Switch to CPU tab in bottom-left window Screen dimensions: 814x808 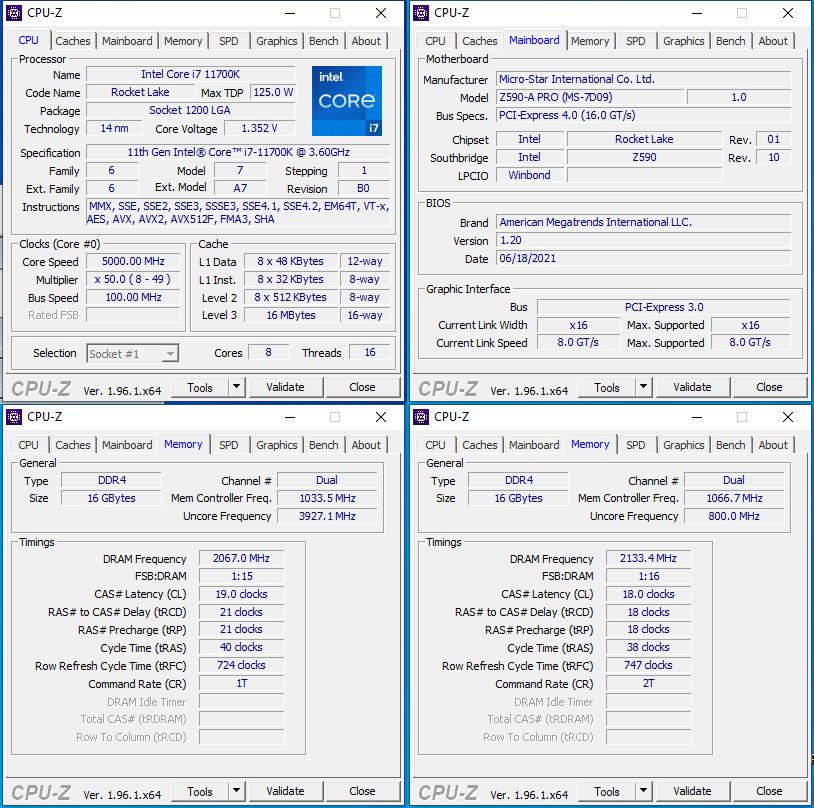click(28, 445)
